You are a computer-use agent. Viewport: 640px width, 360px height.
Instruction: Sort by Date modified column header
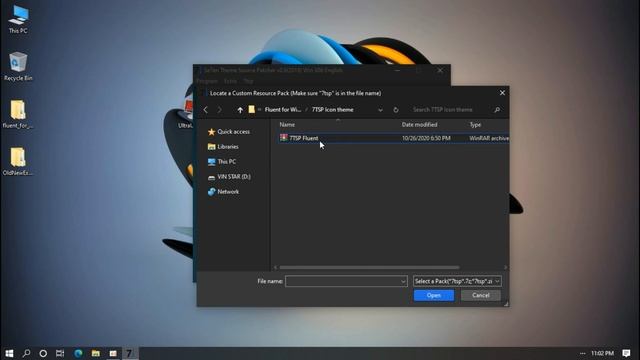tap(420, 125)
